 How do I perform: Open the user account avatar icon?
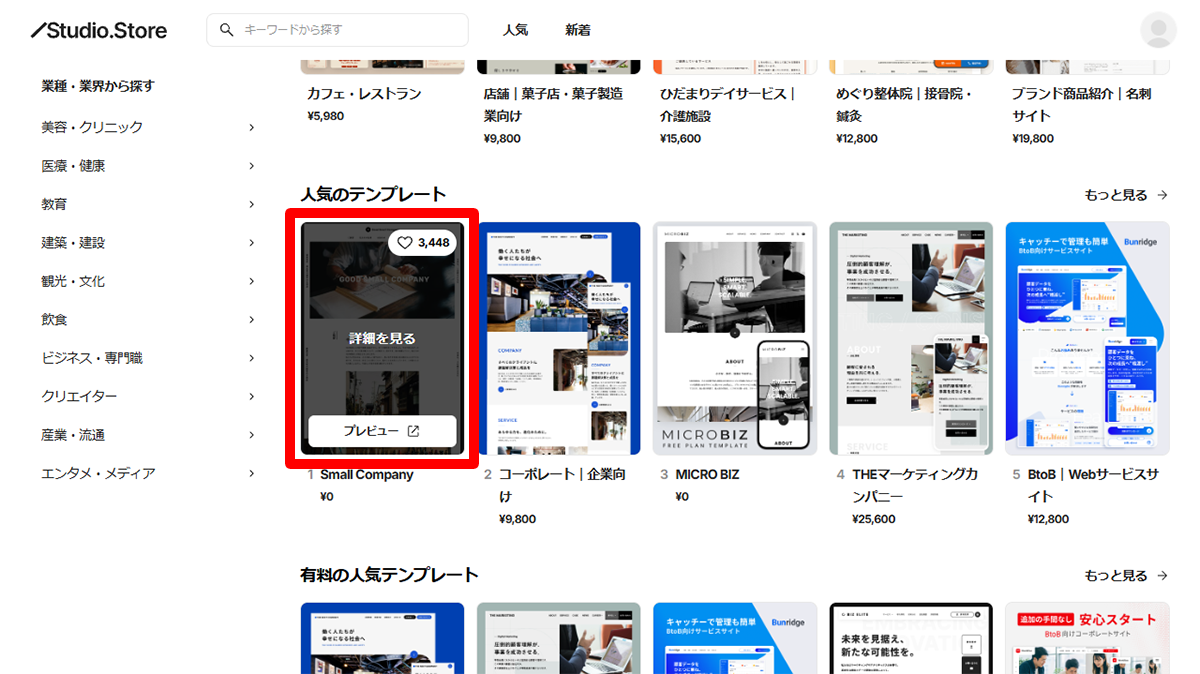(x=1157, y=30)
